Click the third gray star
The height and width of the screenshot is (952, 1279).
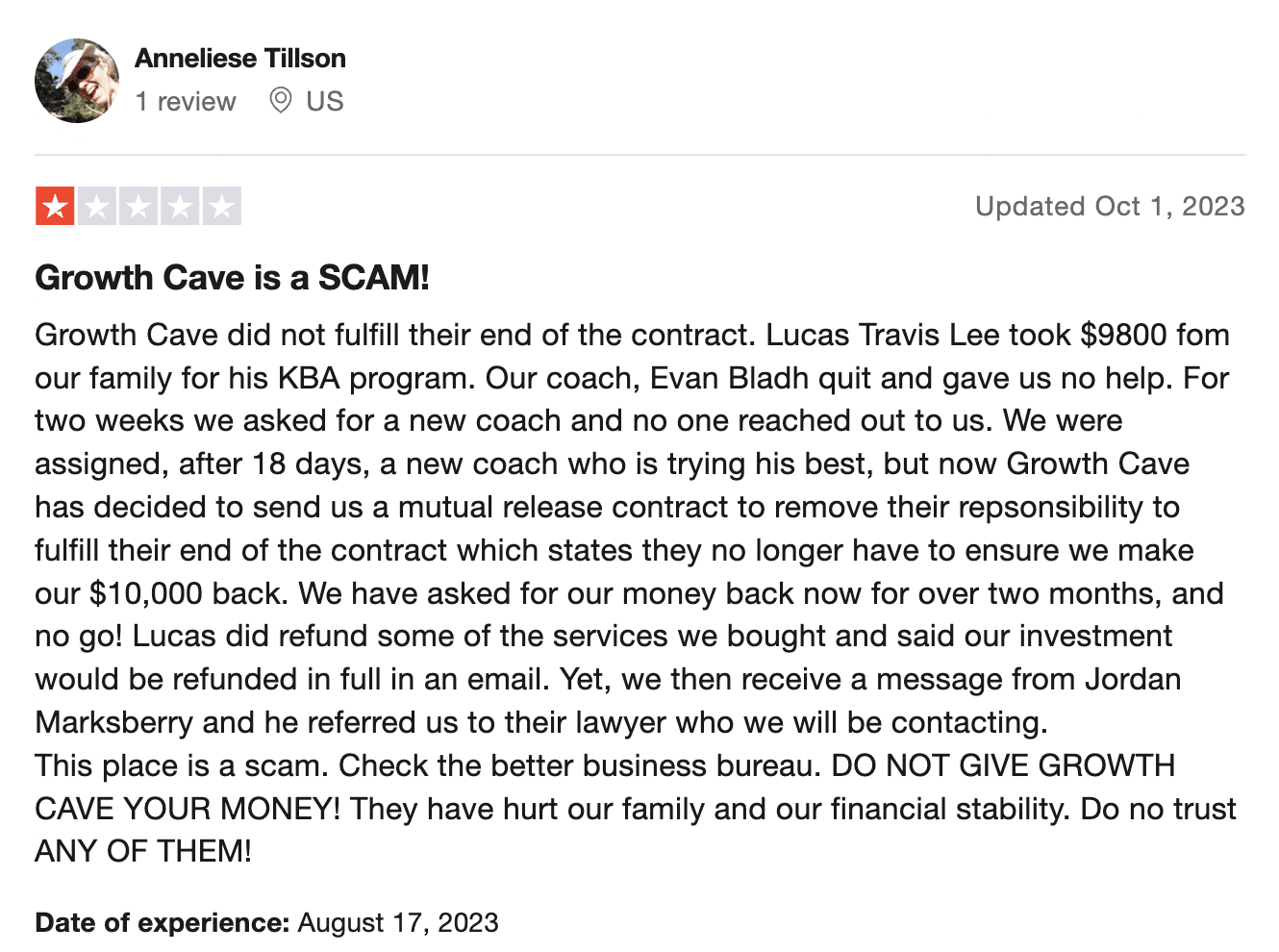[138, 206]
